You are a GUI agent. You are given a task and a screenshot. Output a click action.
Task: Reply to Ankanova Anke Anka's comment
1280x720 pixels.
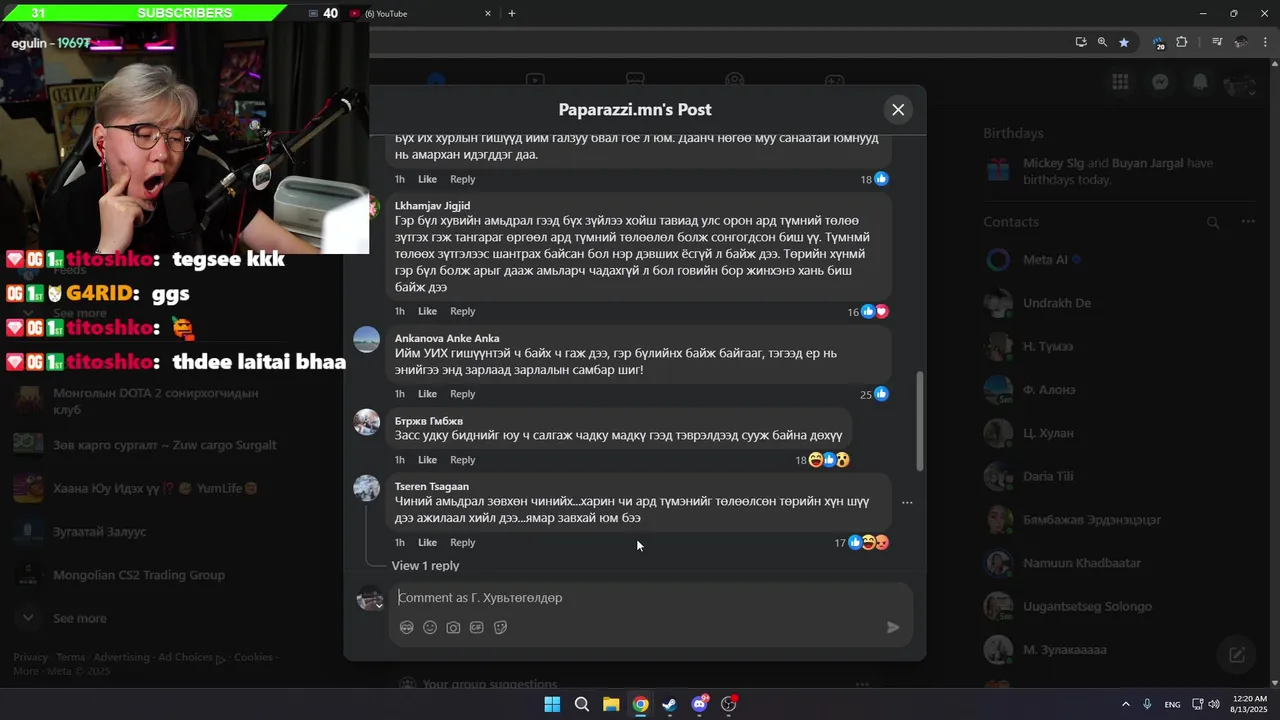click(462, 394)
